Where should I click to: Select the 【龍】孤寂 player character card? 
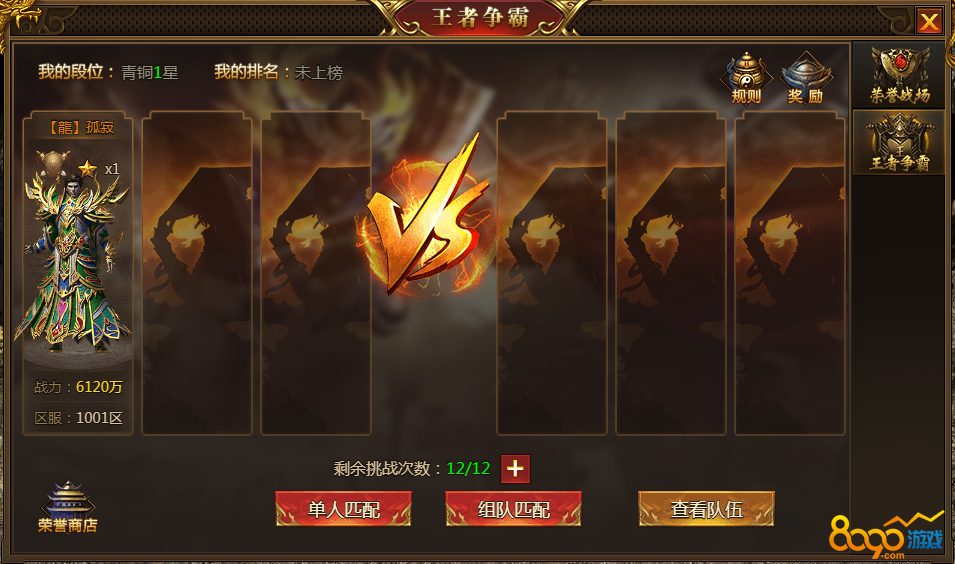pos(78,273)
